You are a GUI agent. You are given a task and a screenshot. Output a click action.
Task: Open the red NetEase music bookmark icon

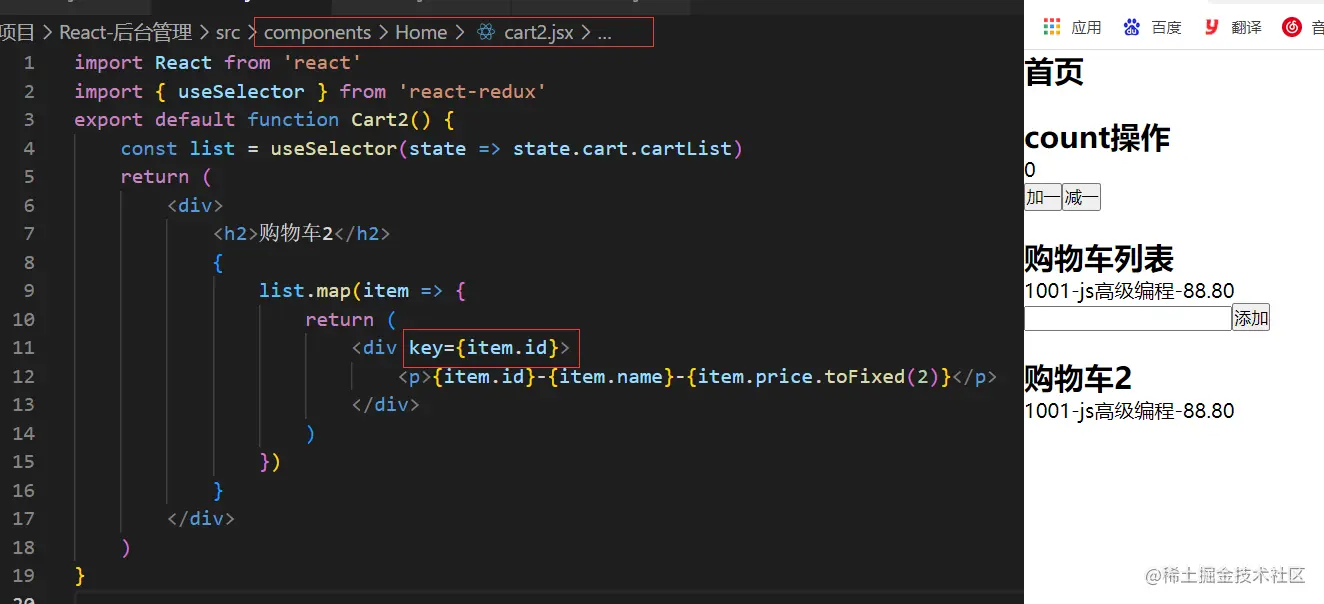[x=1292, y=27]
